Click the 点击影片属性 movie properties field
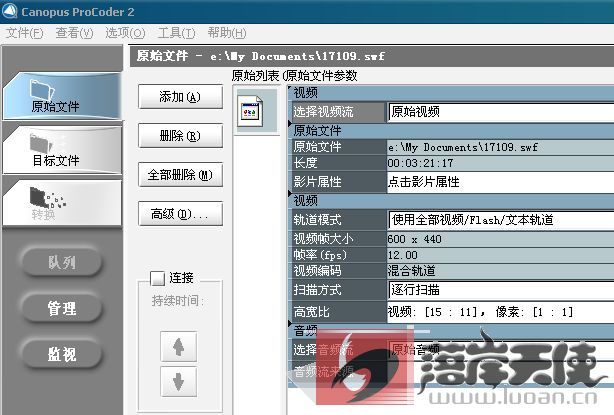 click(x=501, y=182)
